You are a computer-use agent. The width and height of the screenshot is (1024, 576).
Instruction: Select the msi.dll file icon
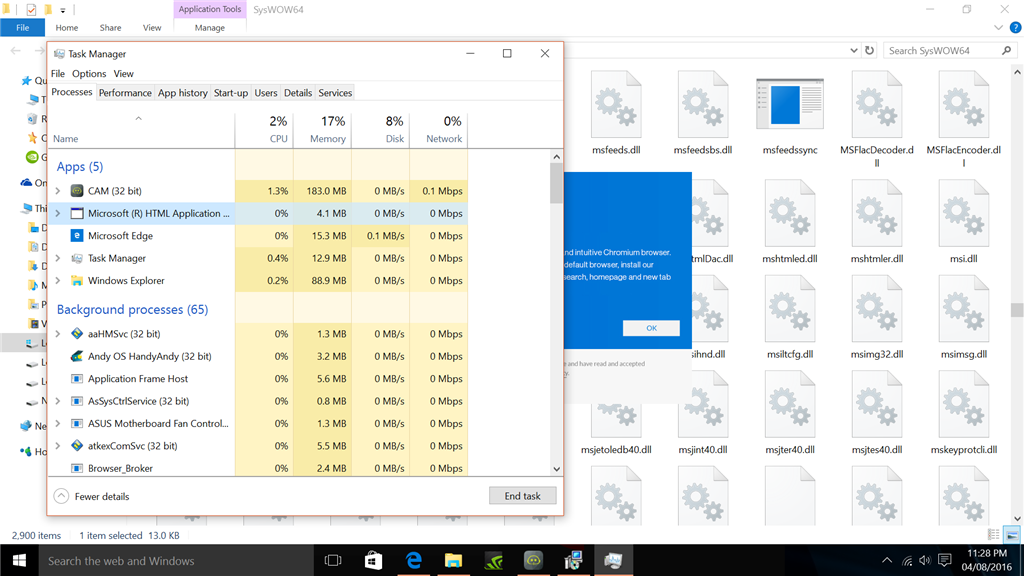click(963, 214)
